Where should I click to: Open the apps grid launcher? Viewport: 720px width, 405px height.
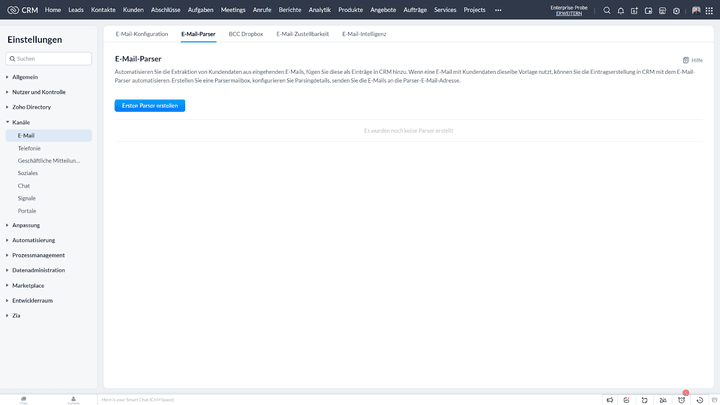709,11
